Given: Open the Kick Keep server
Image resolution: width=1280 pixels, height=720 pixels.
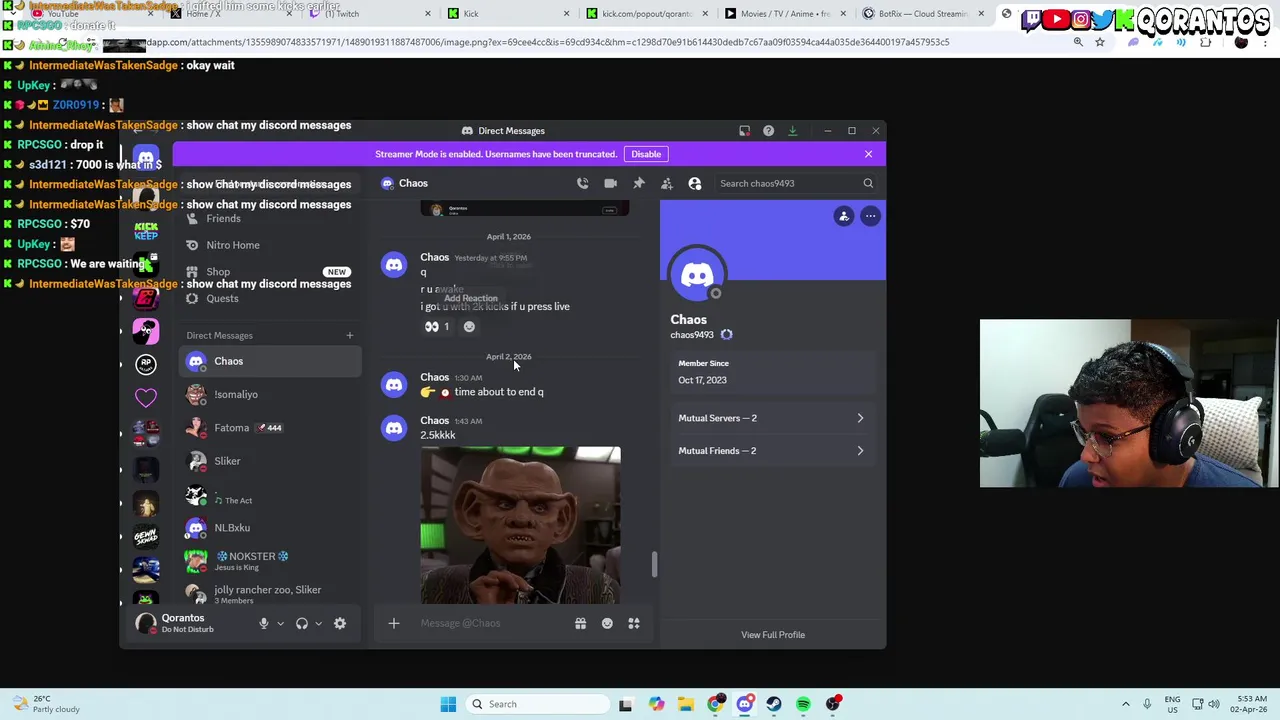Looking at the screenshot, I should coord(146,231).
